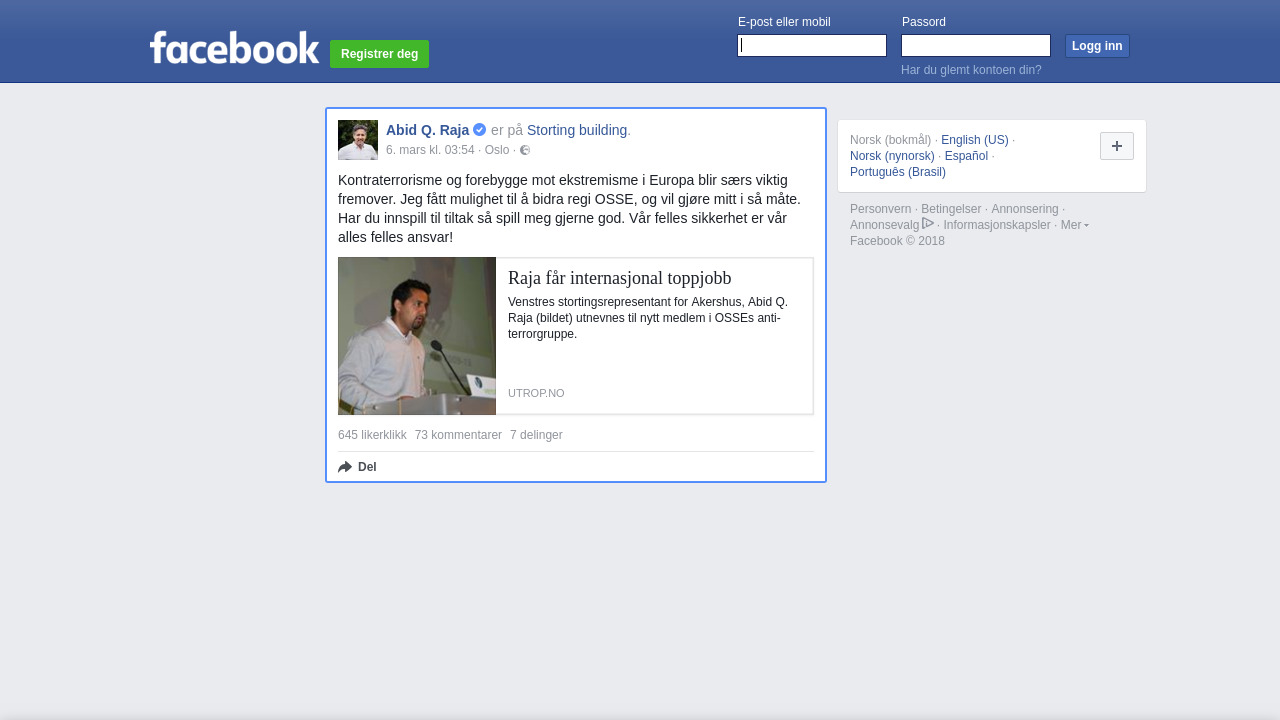Open the Annonsevalg footer link

[884, 225]
